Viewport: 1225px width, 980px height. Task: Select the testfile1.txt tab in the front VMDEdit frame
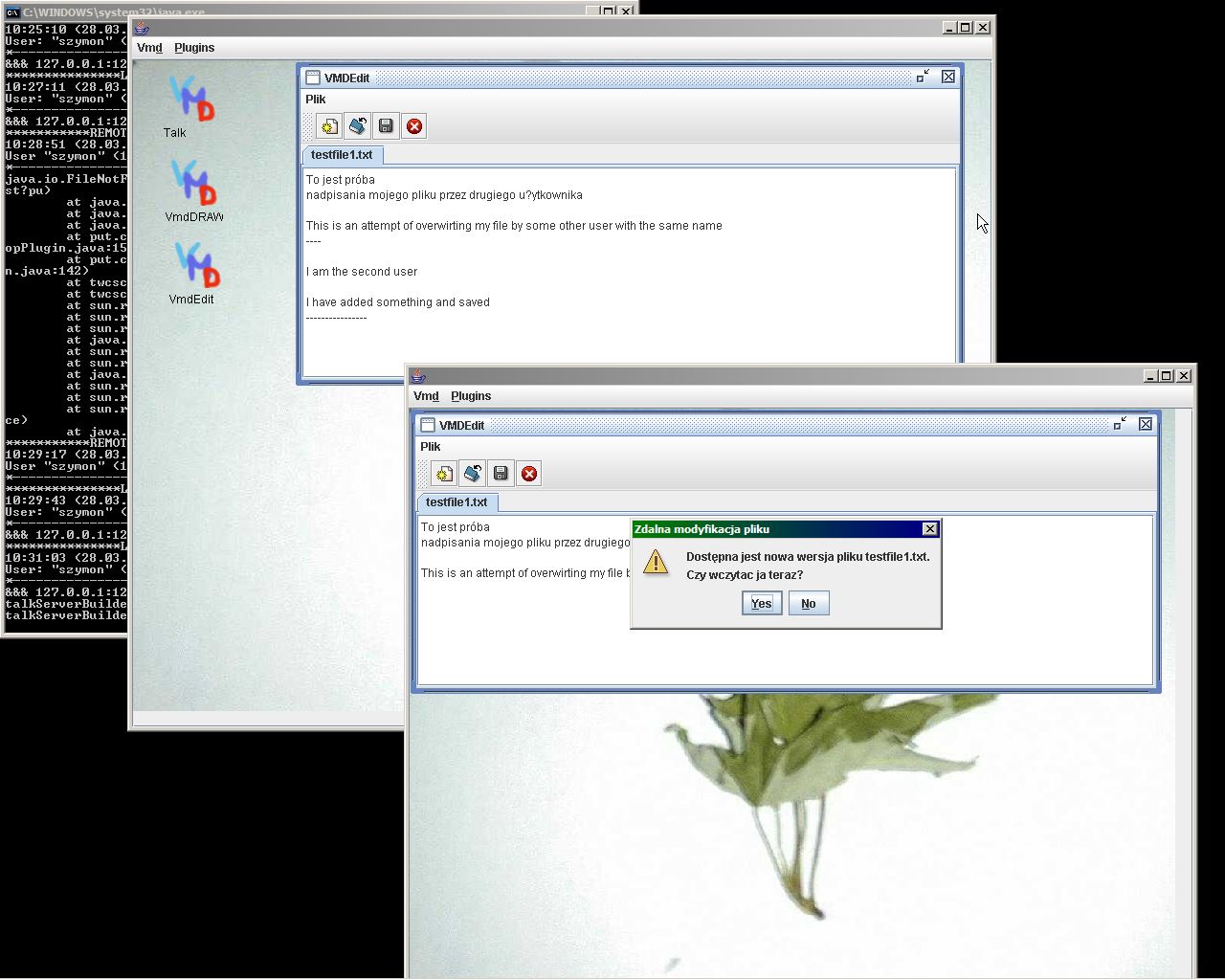click(x=457, y=501)
